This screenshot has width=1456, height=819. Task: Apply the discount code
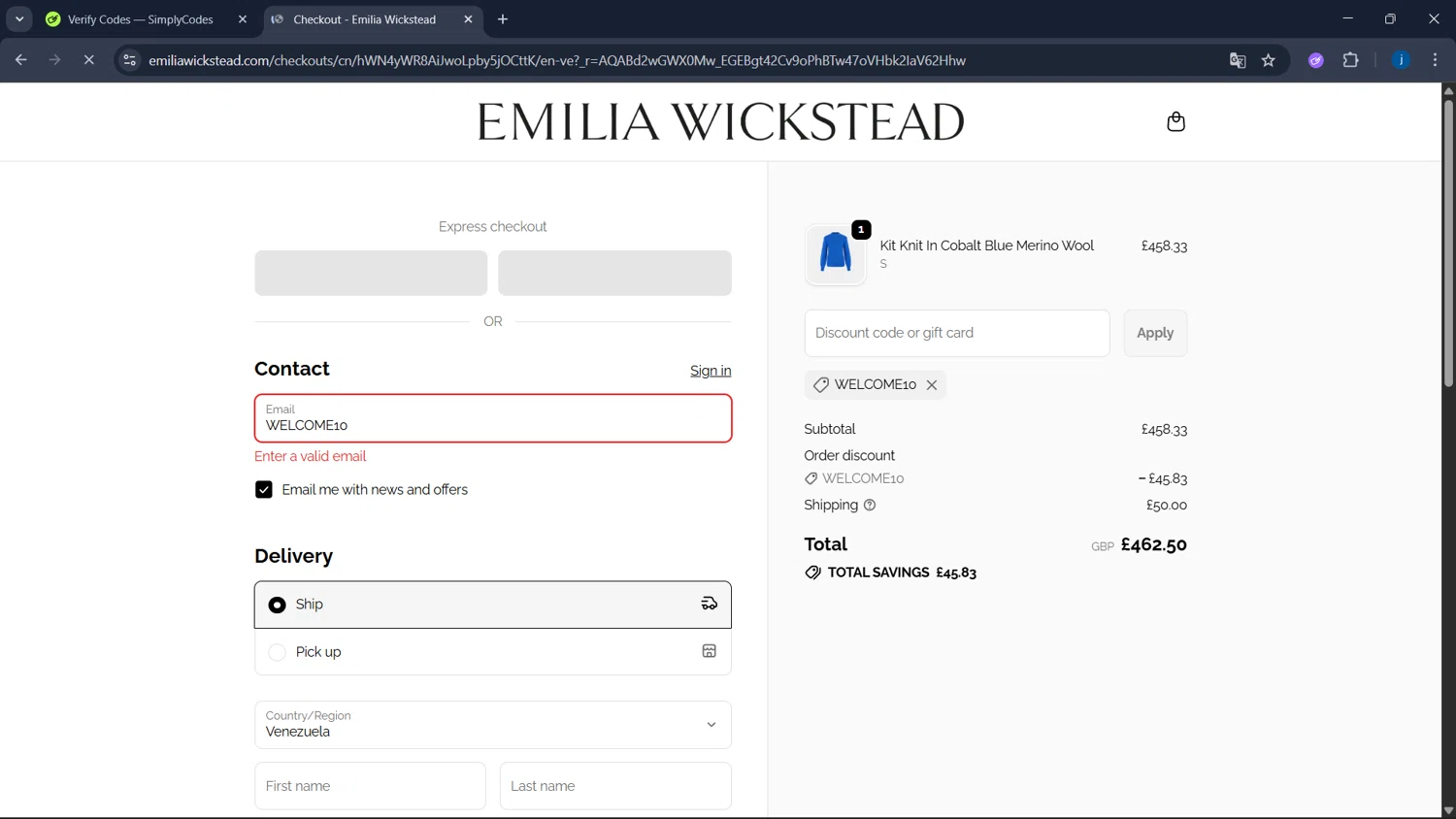point(1155,333)
